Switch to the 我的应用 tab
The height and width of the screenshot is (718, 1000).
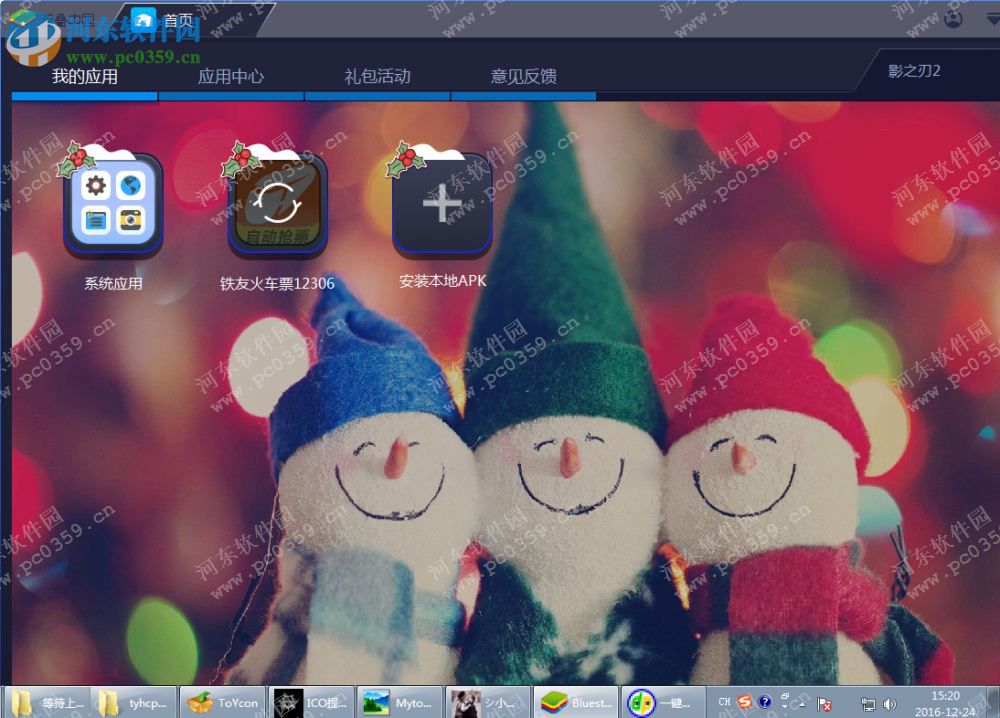84,77
